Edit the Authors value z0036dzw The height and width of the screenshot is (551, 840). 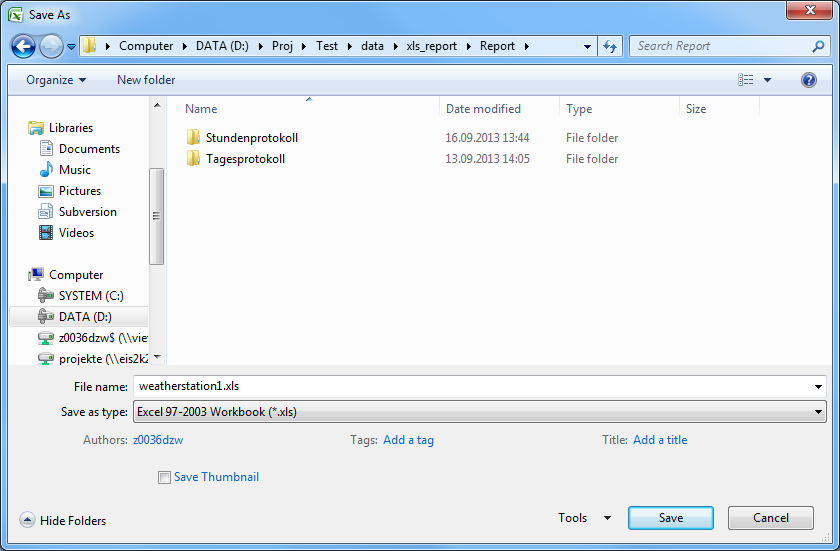(x=158, y=440)
